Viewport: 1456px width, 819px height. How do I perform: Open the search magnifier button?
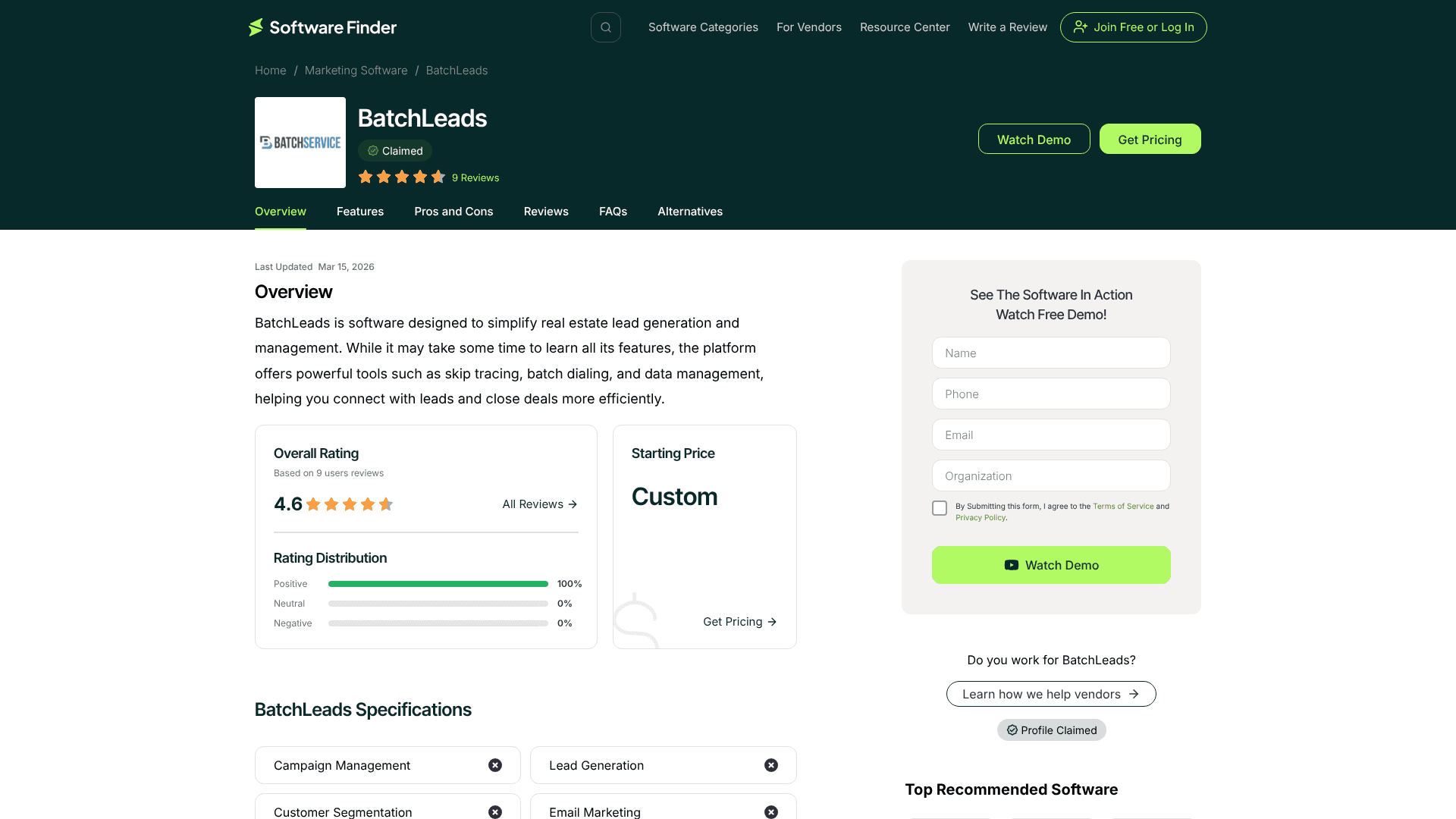606,27
